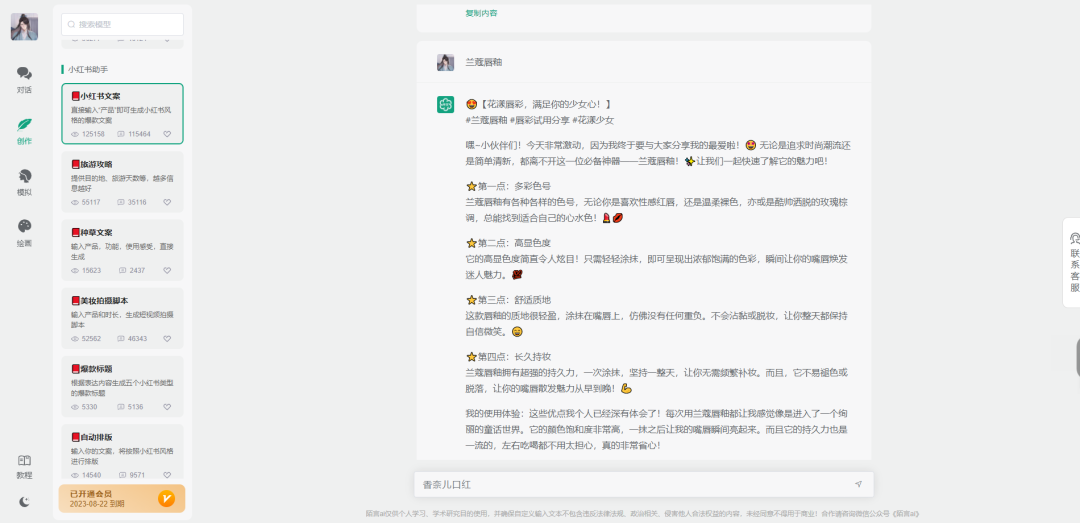The height and width of the screenshot is (523, 1080).
Task: Send the message with the paper plane icon
Action: (858, 484)
